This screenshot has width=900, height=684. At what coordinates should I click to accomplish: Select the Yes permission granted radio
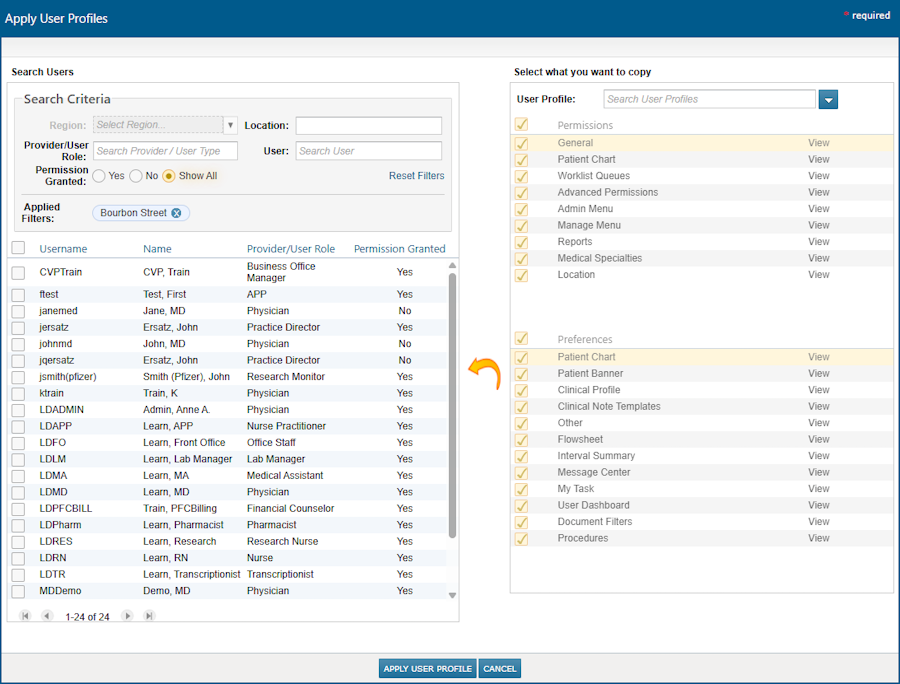coord(99,176)
